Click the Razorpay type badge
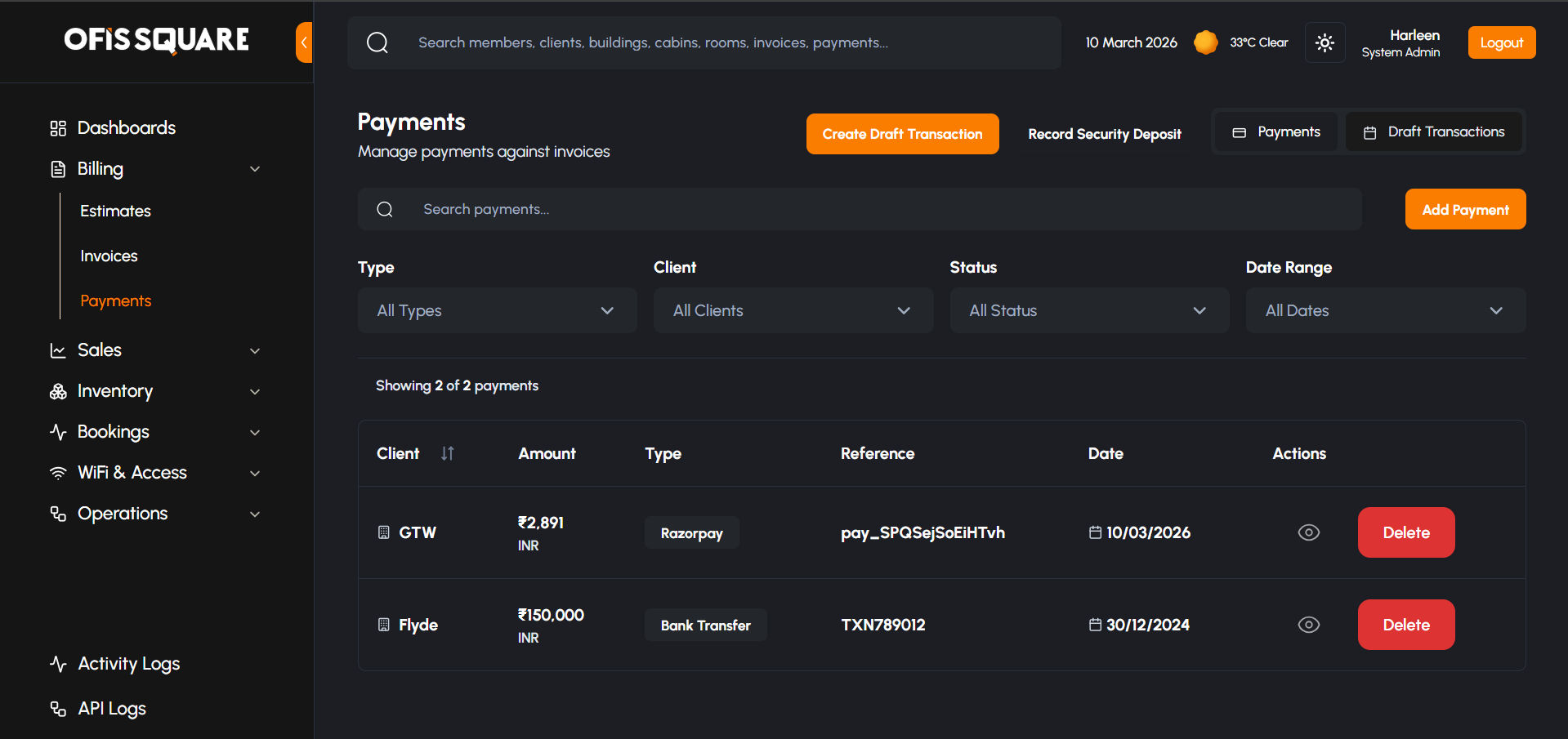The width and height of the screenshot is (1568, 739). pos(691,533)
